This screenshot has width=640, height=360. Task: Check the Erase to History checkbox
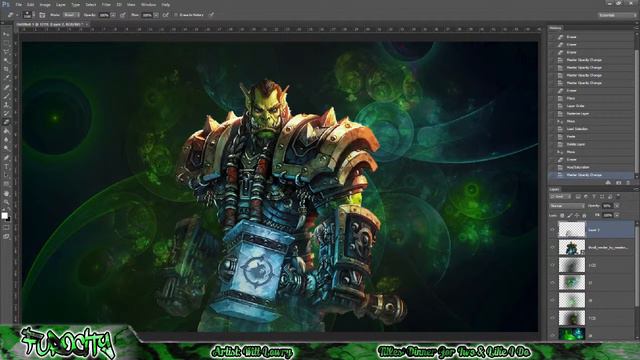pos(176,15)
